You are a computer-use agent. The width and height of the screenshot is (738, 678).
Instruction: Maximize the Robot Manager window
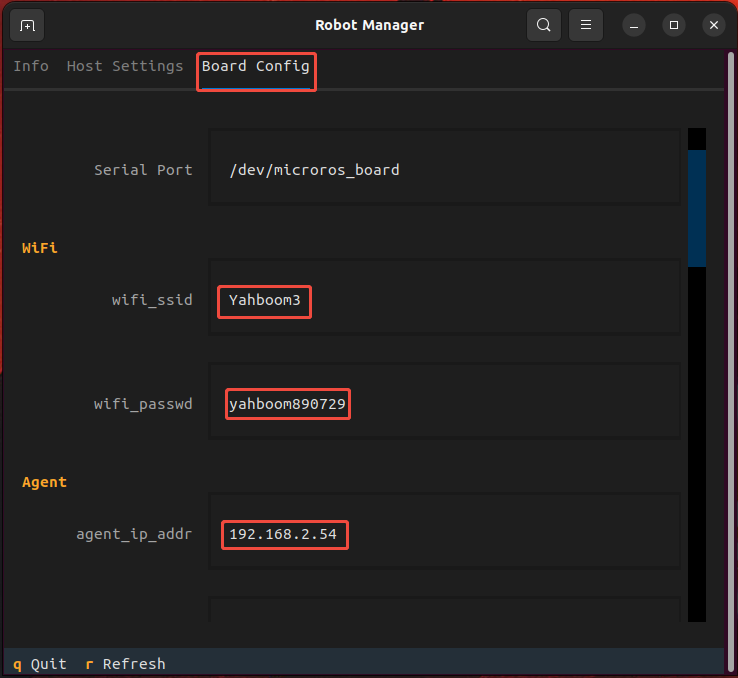pos(674,25)
